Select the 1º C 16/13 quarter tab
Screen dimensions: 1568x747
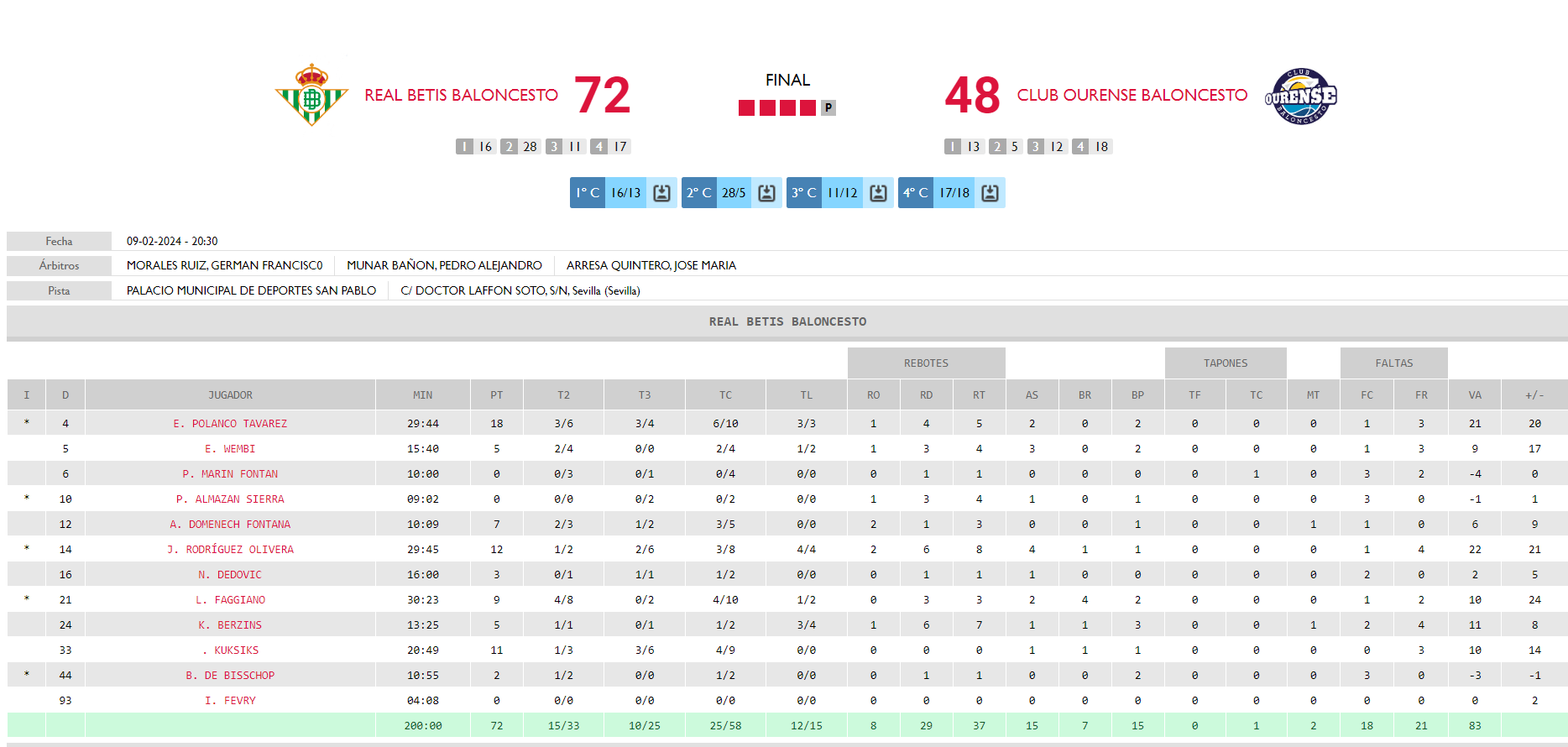point(624,193)
